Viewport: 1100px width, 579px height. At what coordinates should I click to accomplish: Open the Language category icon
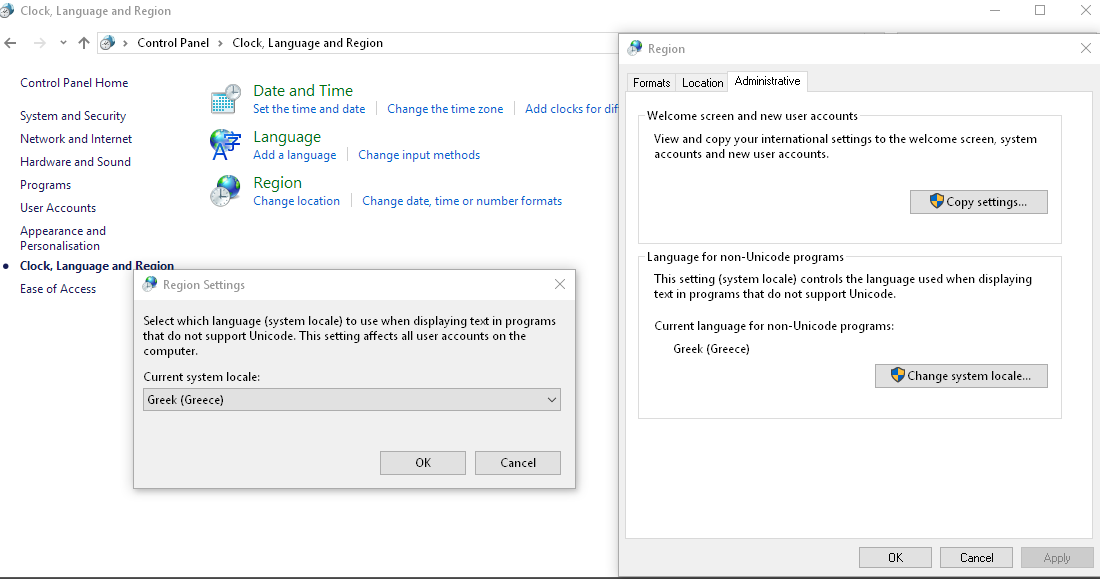coord(225,145)
